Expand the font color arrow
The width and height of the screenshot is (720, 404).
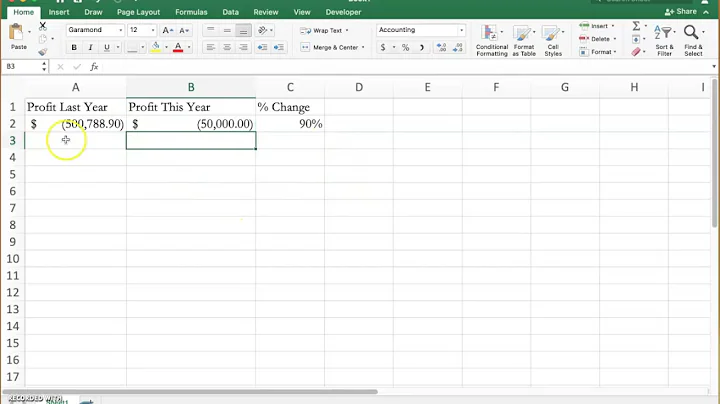189,47
